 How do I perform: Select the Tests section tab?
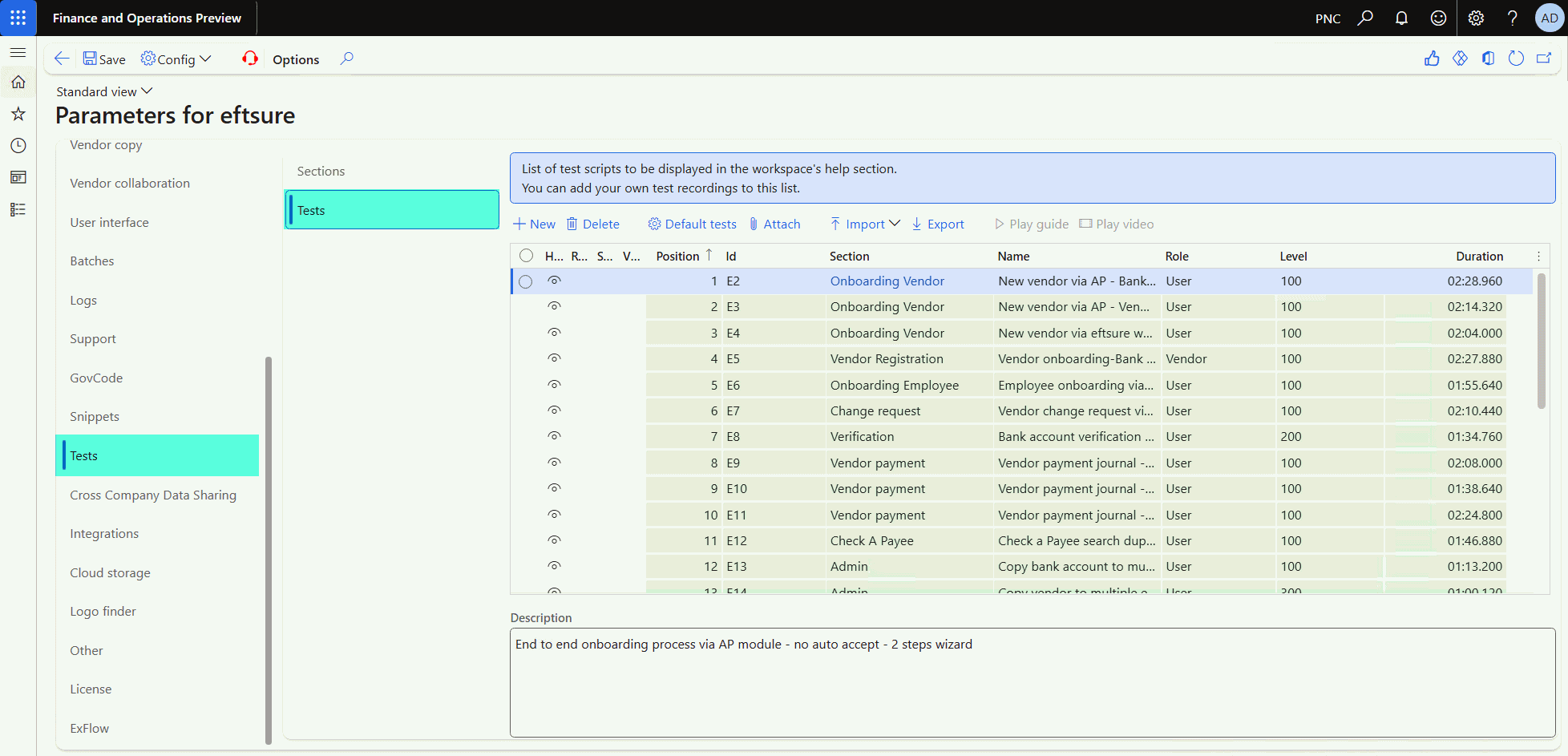pyautogui.click(x=392, y=210)
